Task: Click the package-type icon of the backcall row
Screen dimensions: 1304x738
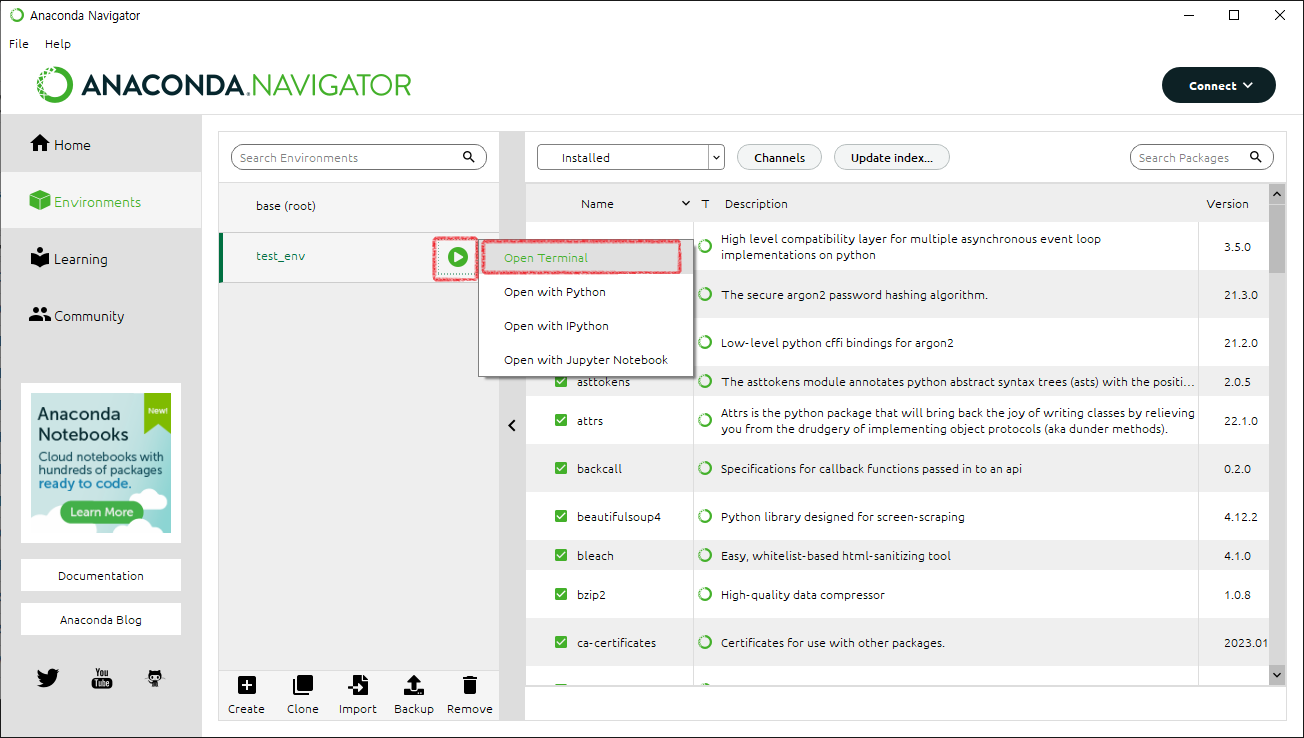Action: click(x=705, y=469)
